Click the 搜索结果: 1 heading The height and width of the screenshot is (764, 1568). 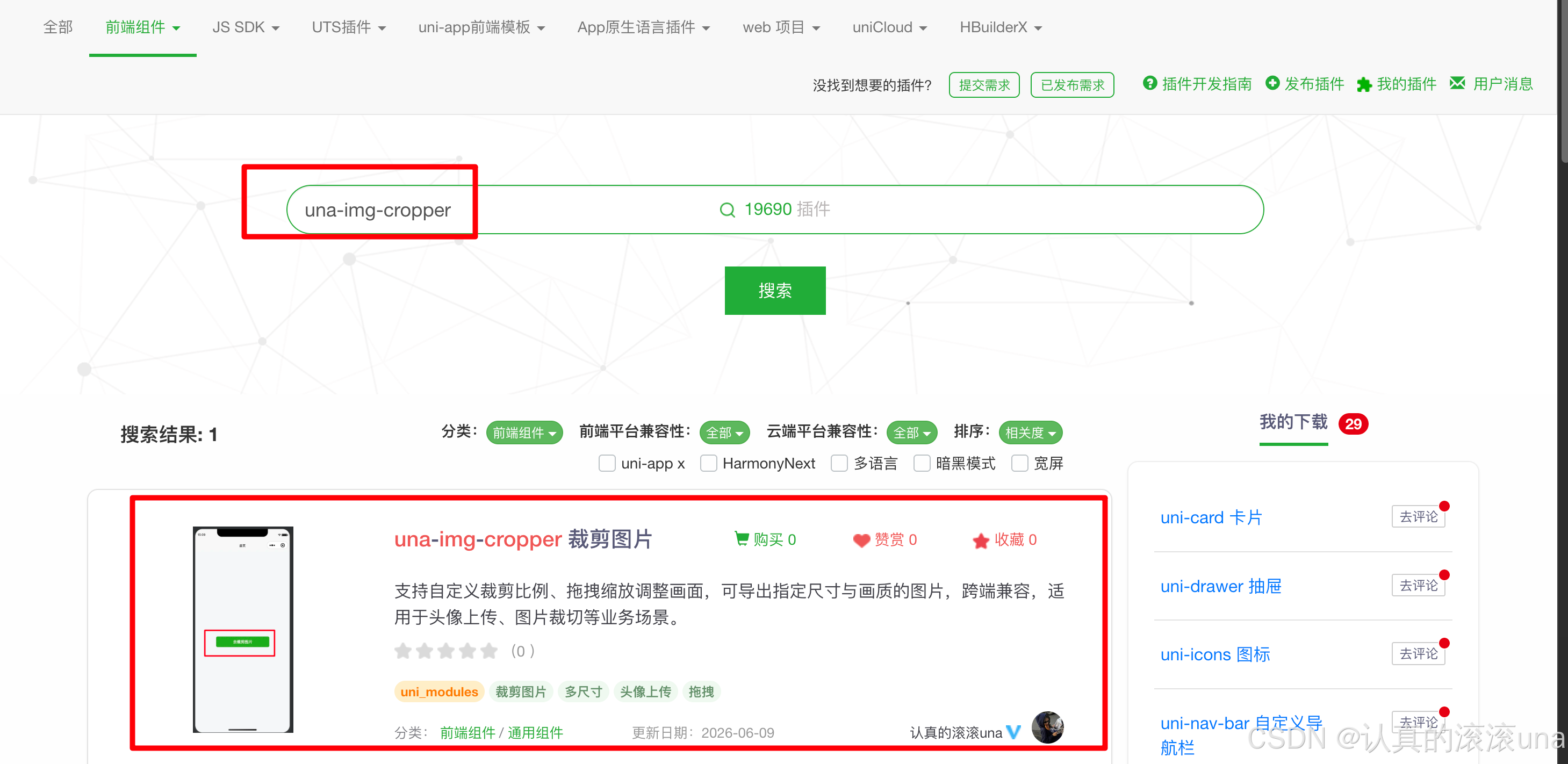click(169, 434)
